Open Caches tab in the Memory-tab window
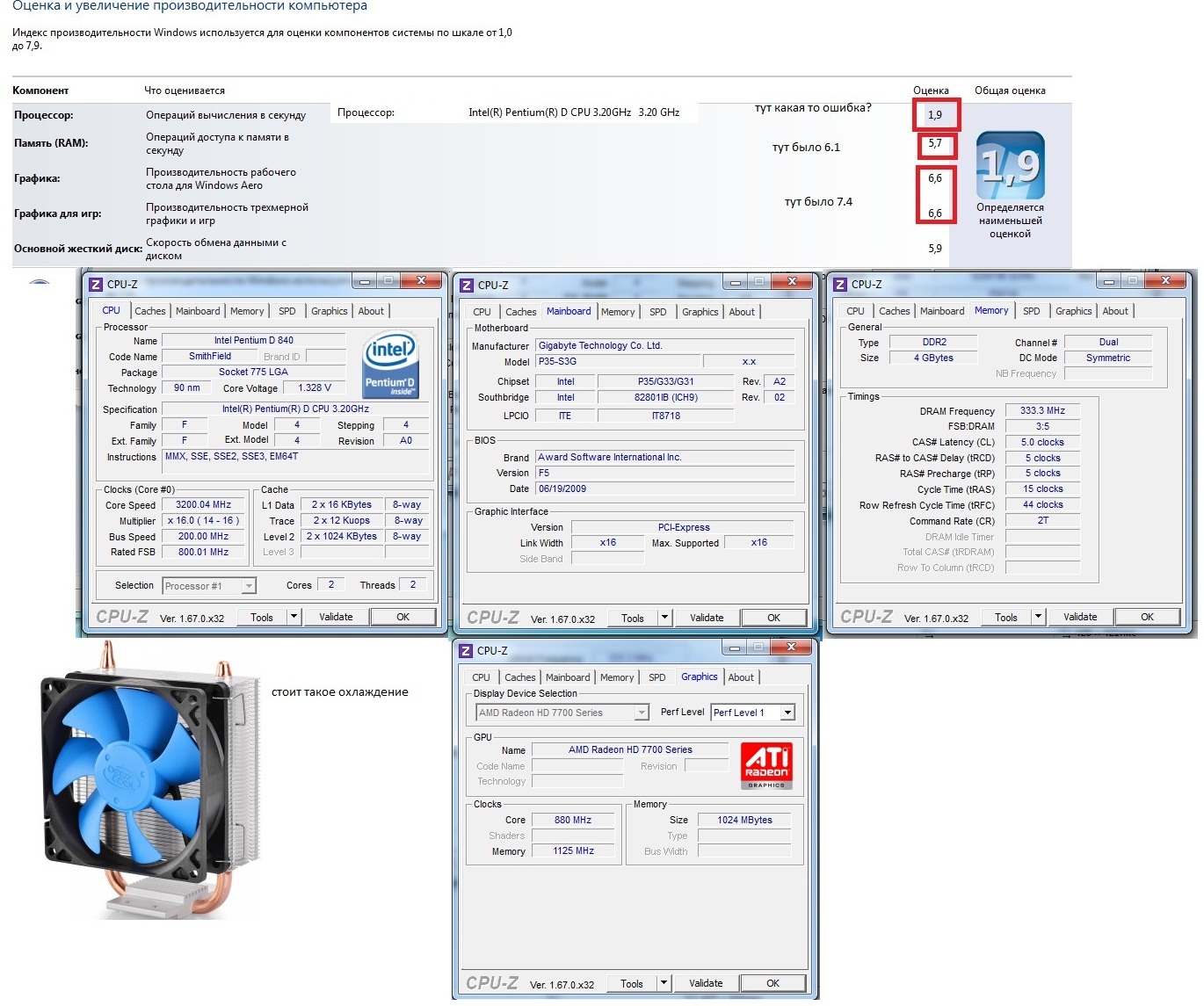Image resolution: width=1204 pixels, height=1006 pixels. (895, 311)
